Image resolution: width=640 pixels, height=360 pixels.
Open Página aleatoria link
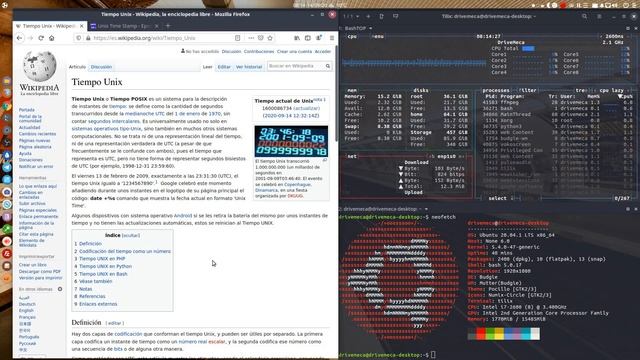[35, 147]
